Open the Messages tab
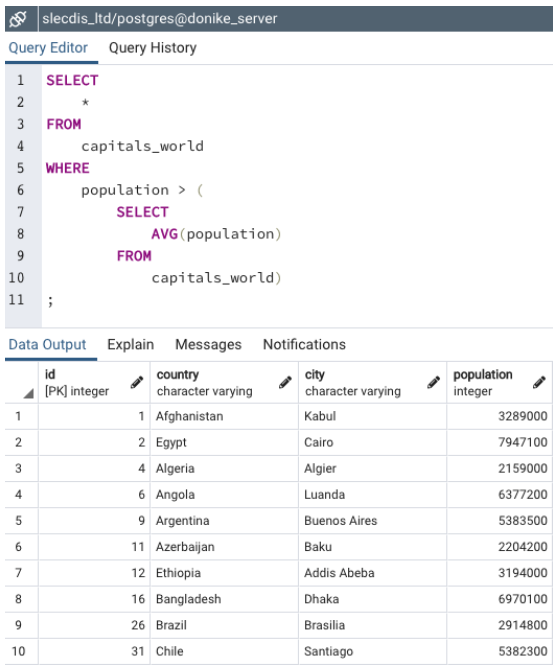This screenshot has height=671, width=556. [208, 344]
